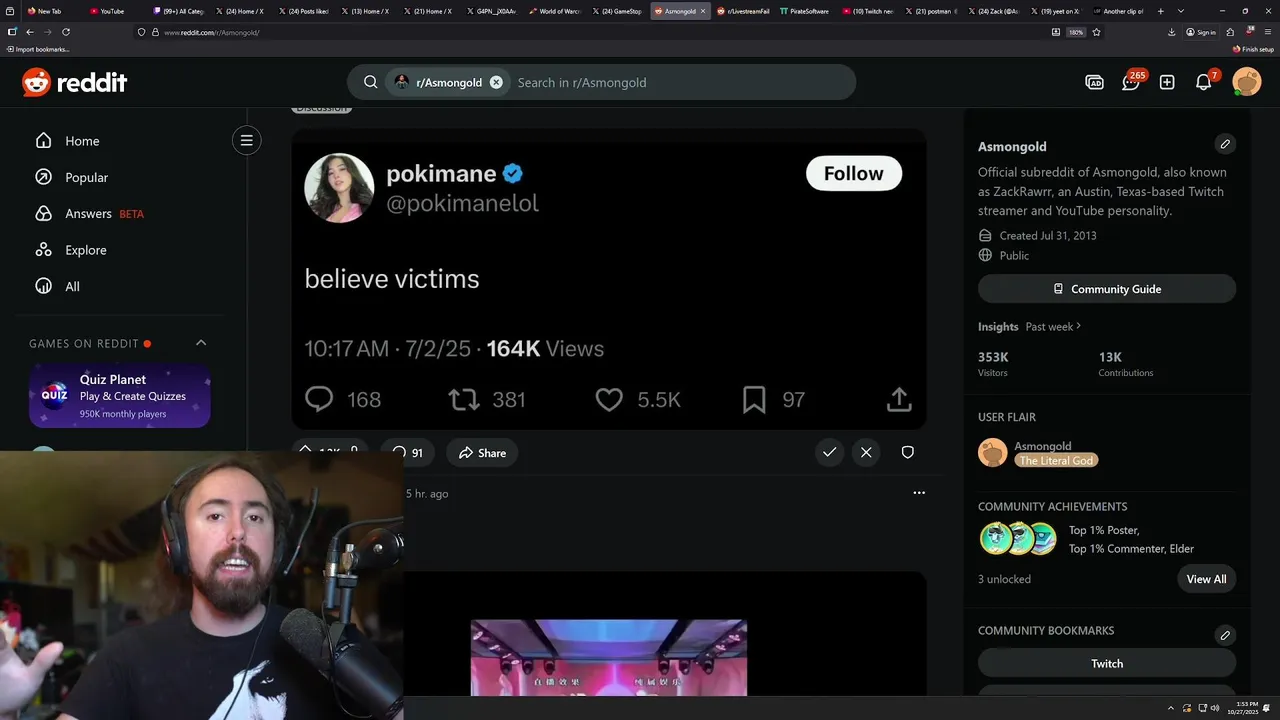Click the Share button on the post
Viewport: 1280px width, 720px height.
(x=482, y=453)
